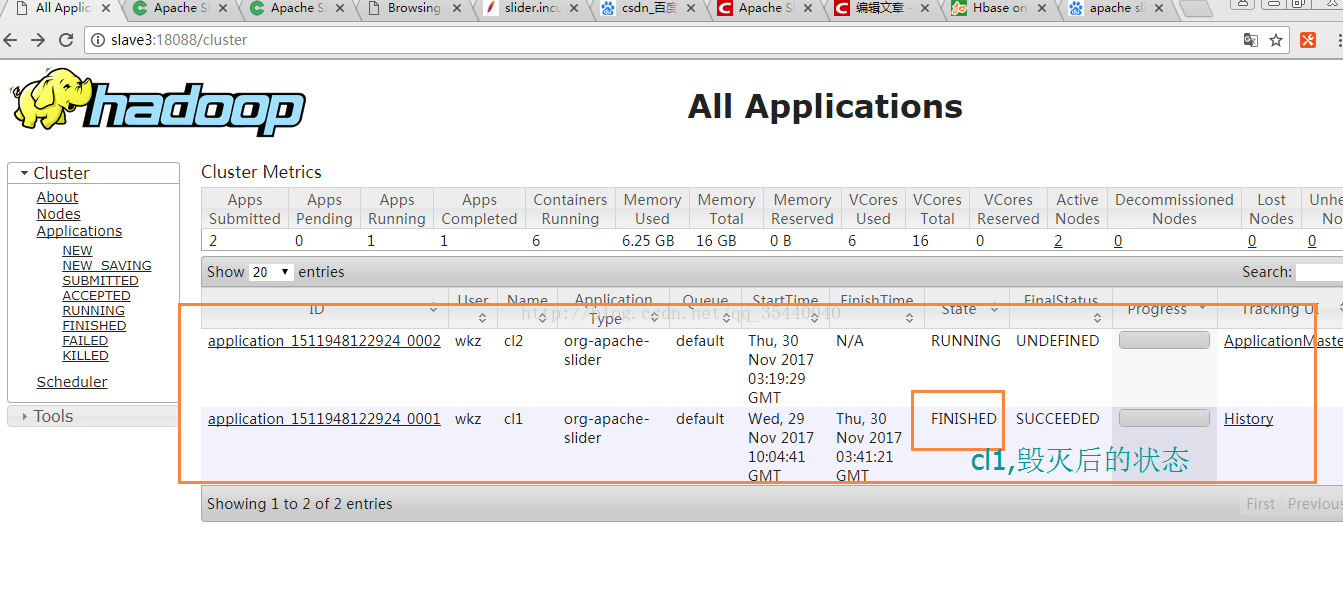The width and height of the screenshot is (1343, 604).
Task: Click progress bar of application cl2
Action: pos(1164,340)
